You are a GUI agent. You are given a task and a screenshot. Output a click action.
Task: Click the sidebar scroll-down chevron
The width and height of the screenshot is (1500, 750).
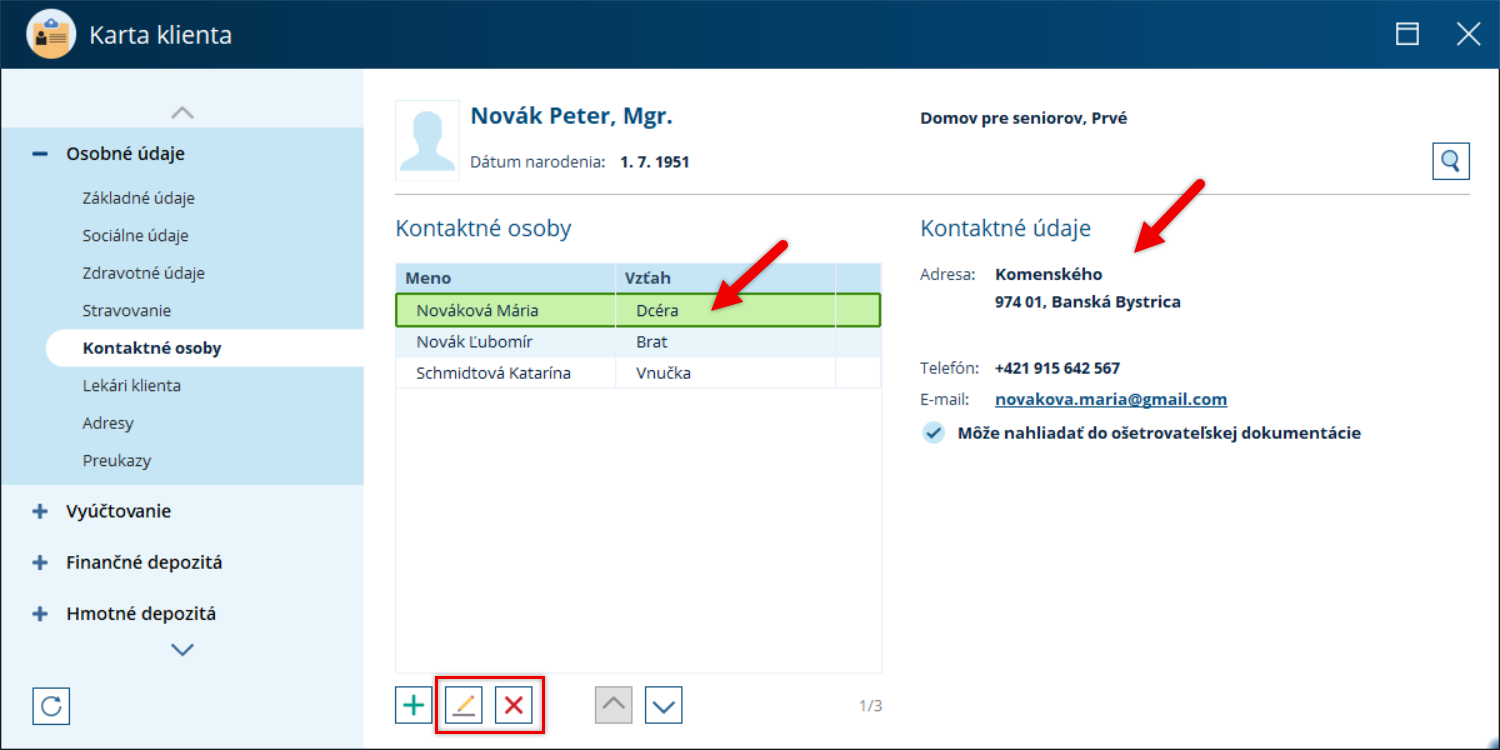(182, 650)
